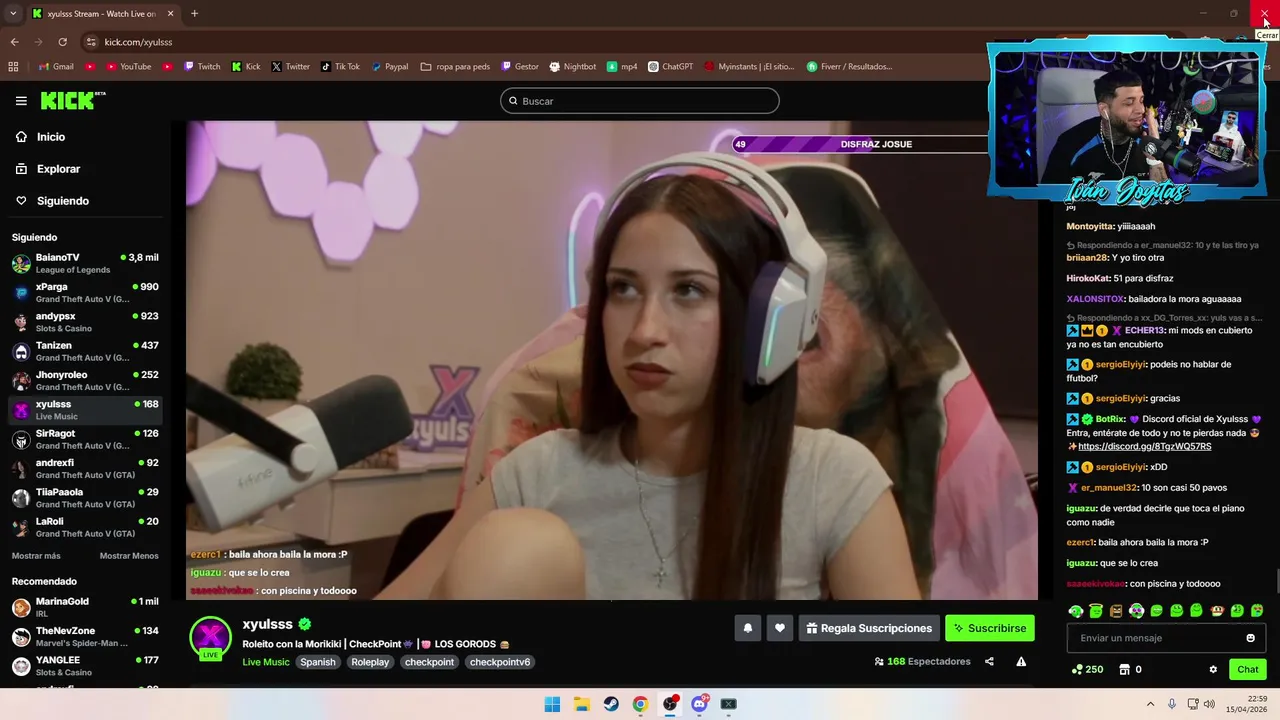The image size is (1280, 720).
Task: Focus the Buscar search field
Action: pos(640,101)
